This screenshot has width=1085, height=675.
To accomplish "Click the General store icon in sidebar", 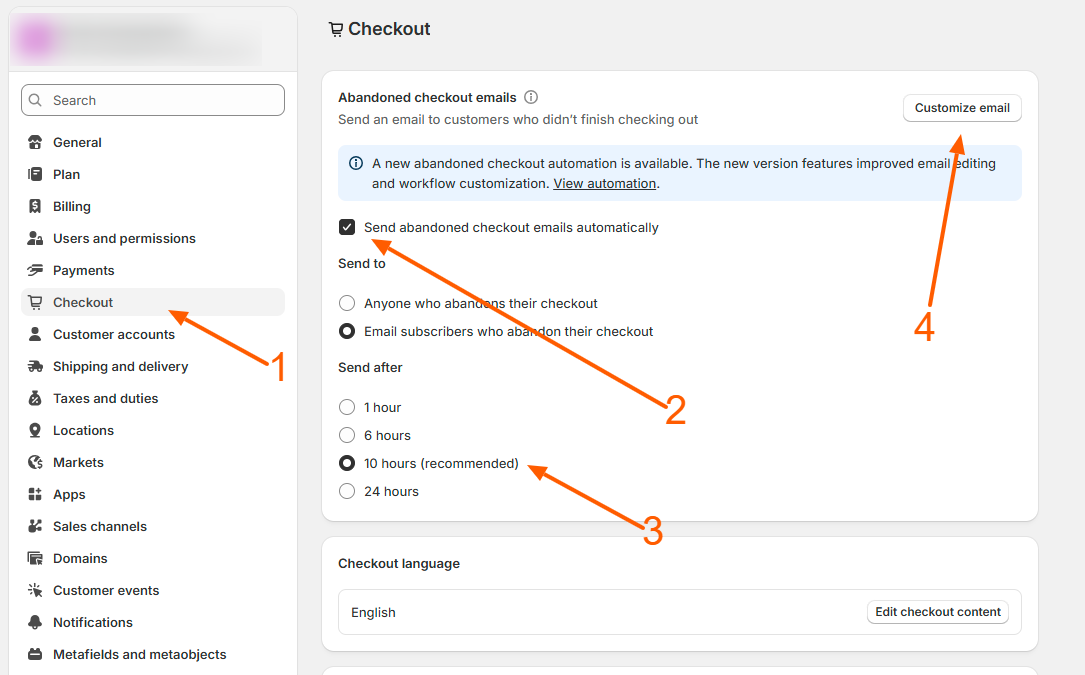I will coord(35,143).
